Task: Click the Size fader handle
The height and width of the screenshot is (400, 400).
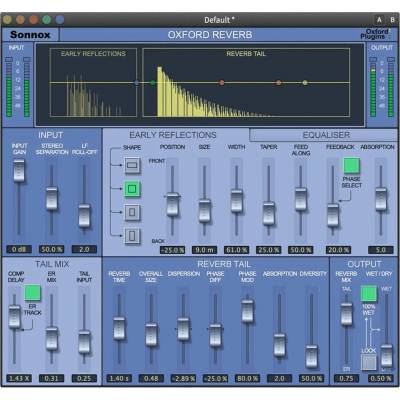Action: pyautogui.click(x=204, y=211)
